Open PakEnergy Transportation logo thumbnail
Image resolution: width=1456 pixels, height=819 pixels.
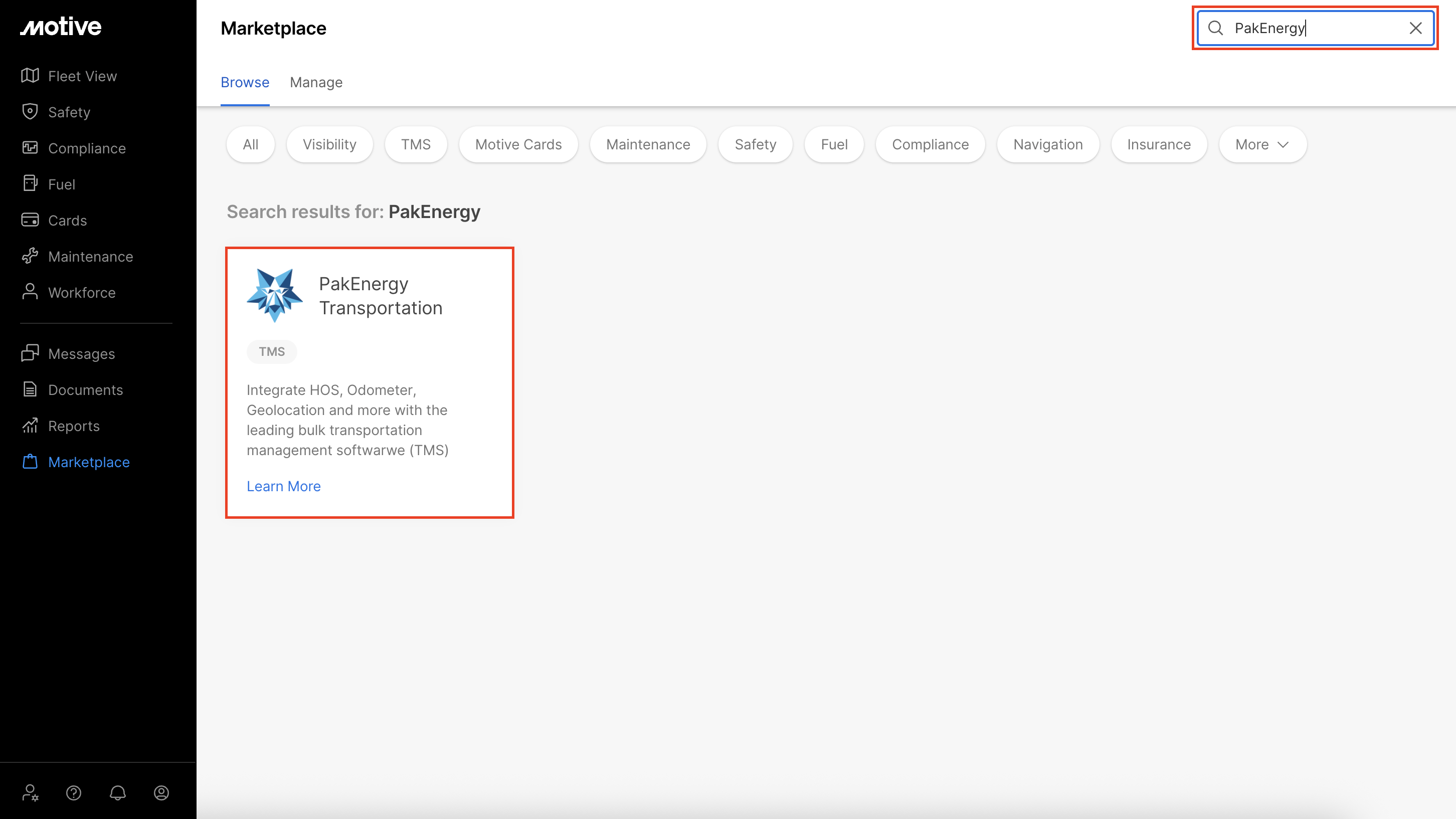(x=275, y=295)
